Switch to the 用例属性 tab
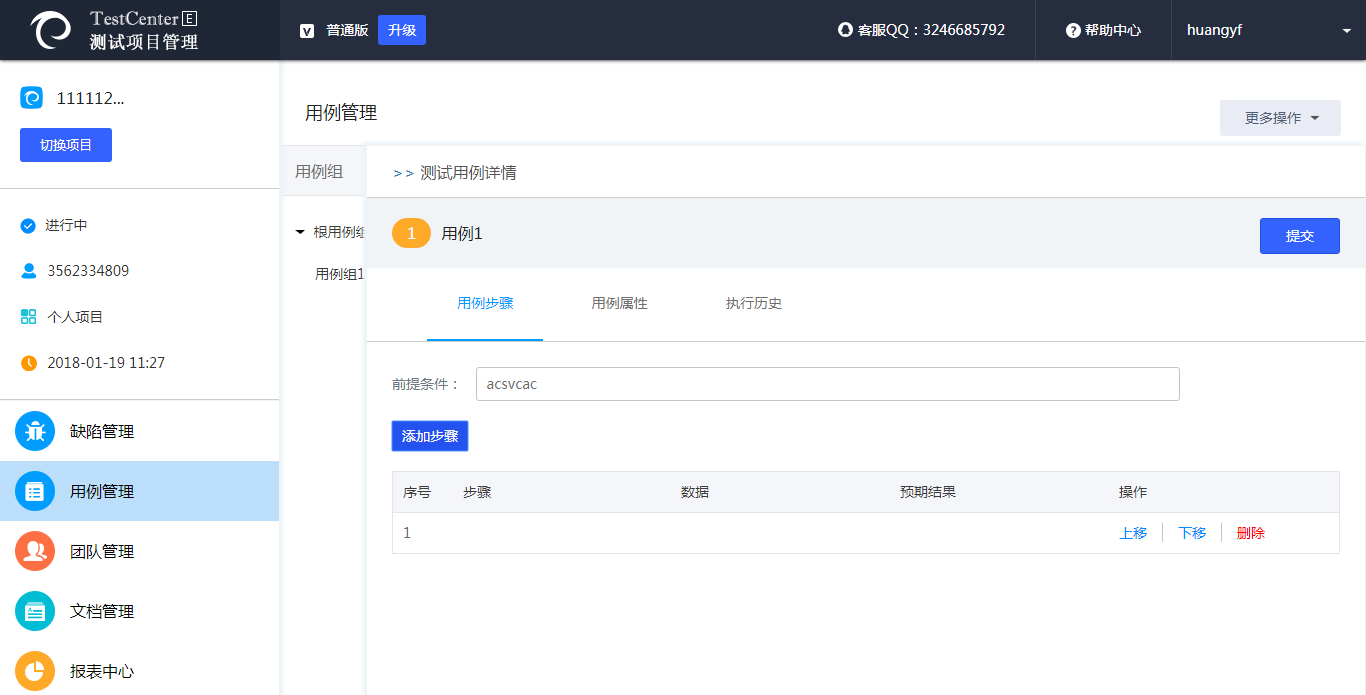 [619, 303]
